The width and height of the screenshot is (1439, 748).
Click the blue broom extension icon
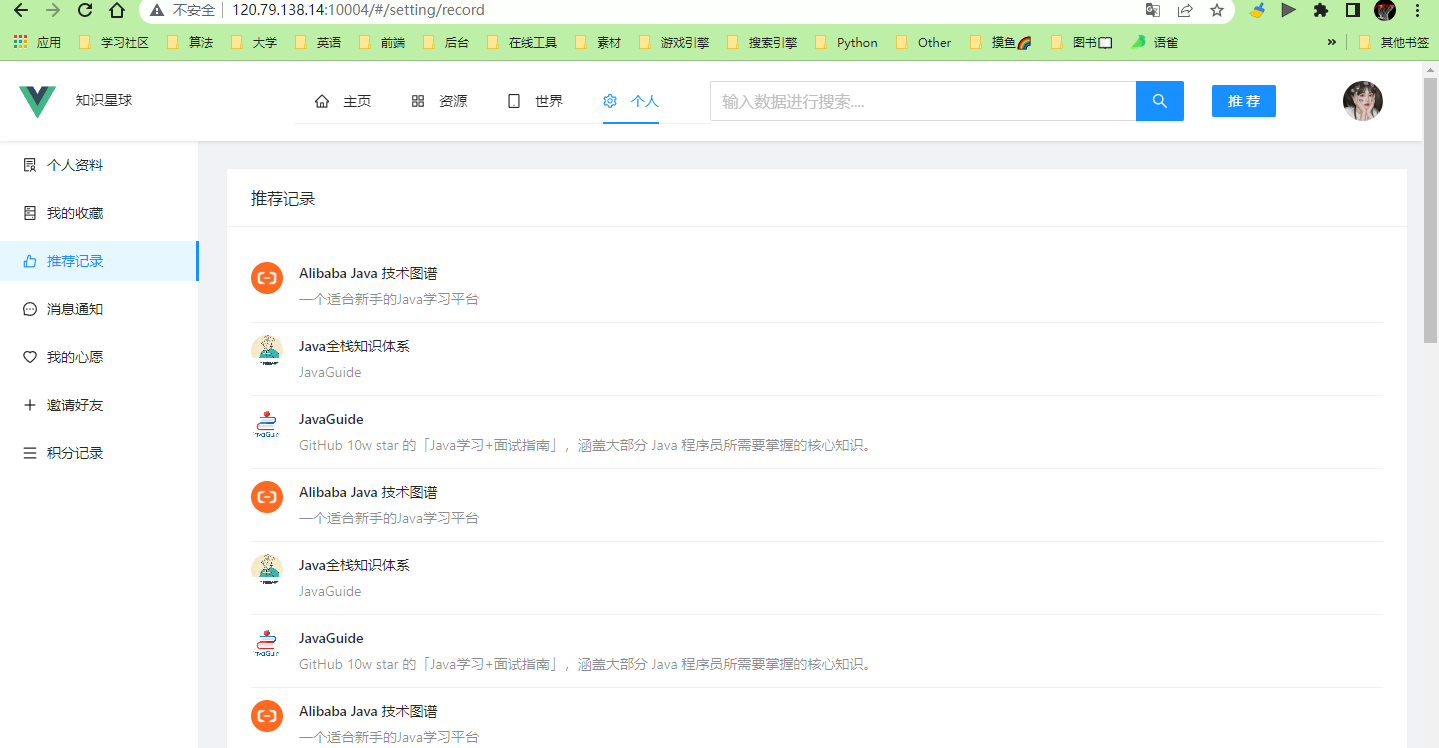[1257, 10]
